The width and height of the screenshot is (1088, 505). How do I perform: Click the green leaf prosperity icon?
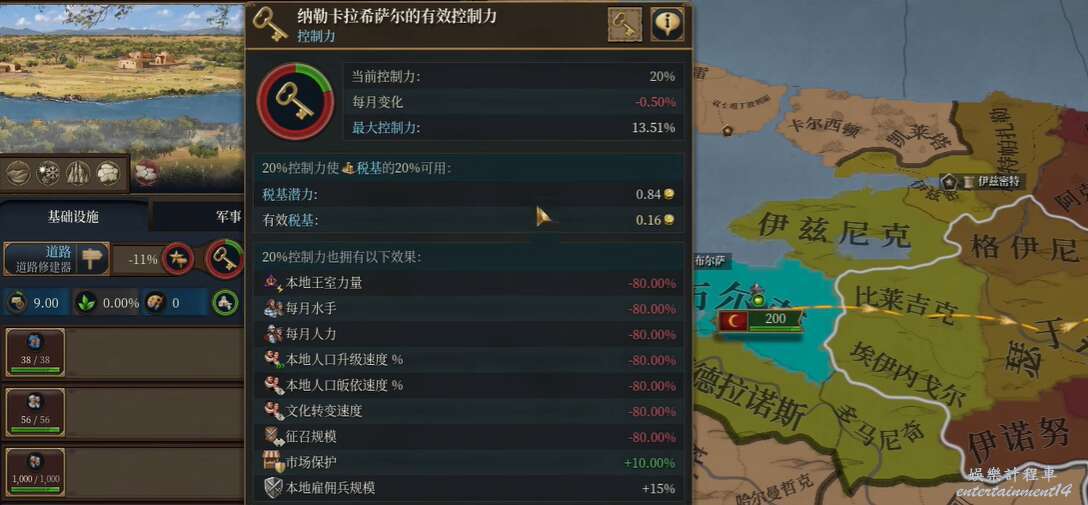(x=85, y=303)
